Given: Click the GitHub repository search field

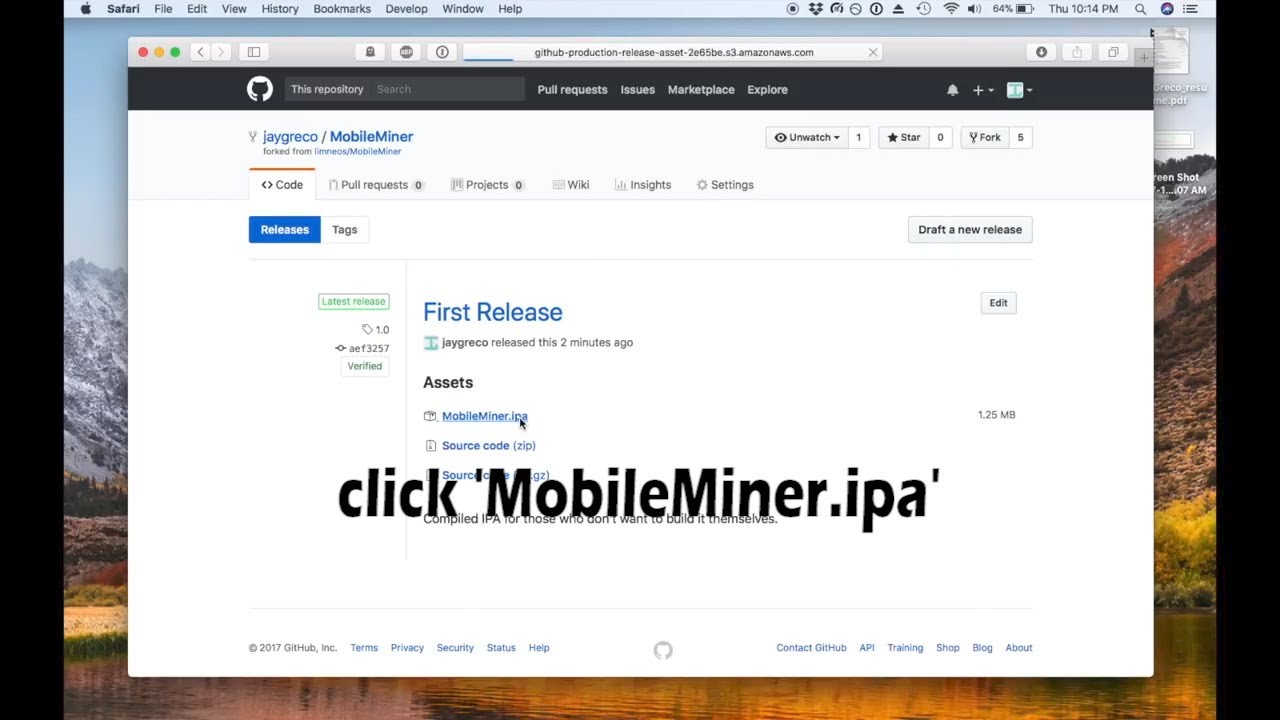Looking at the screenshot, I should (446, 89).
